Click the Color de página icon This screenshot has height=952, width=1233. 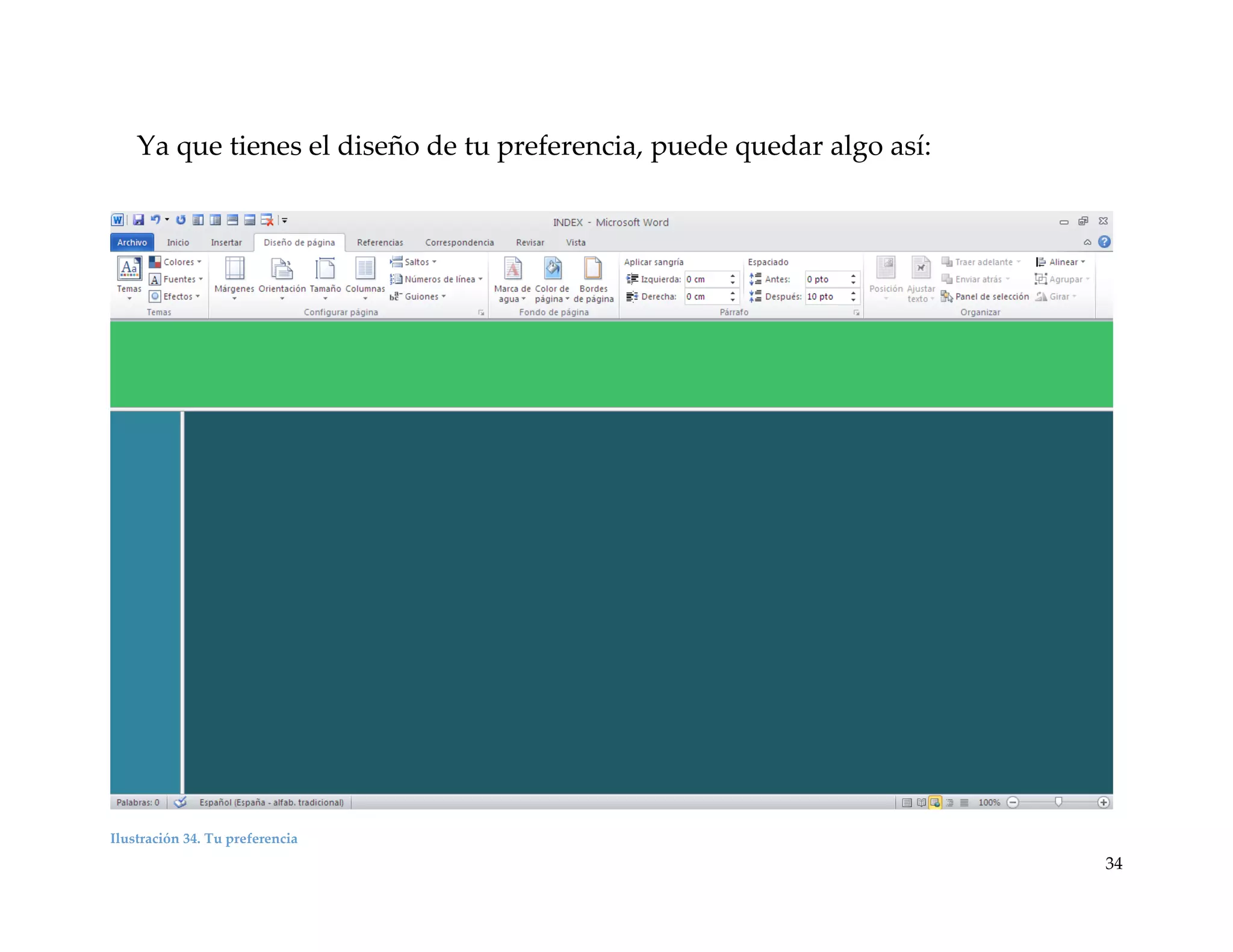tap(552, 269)
